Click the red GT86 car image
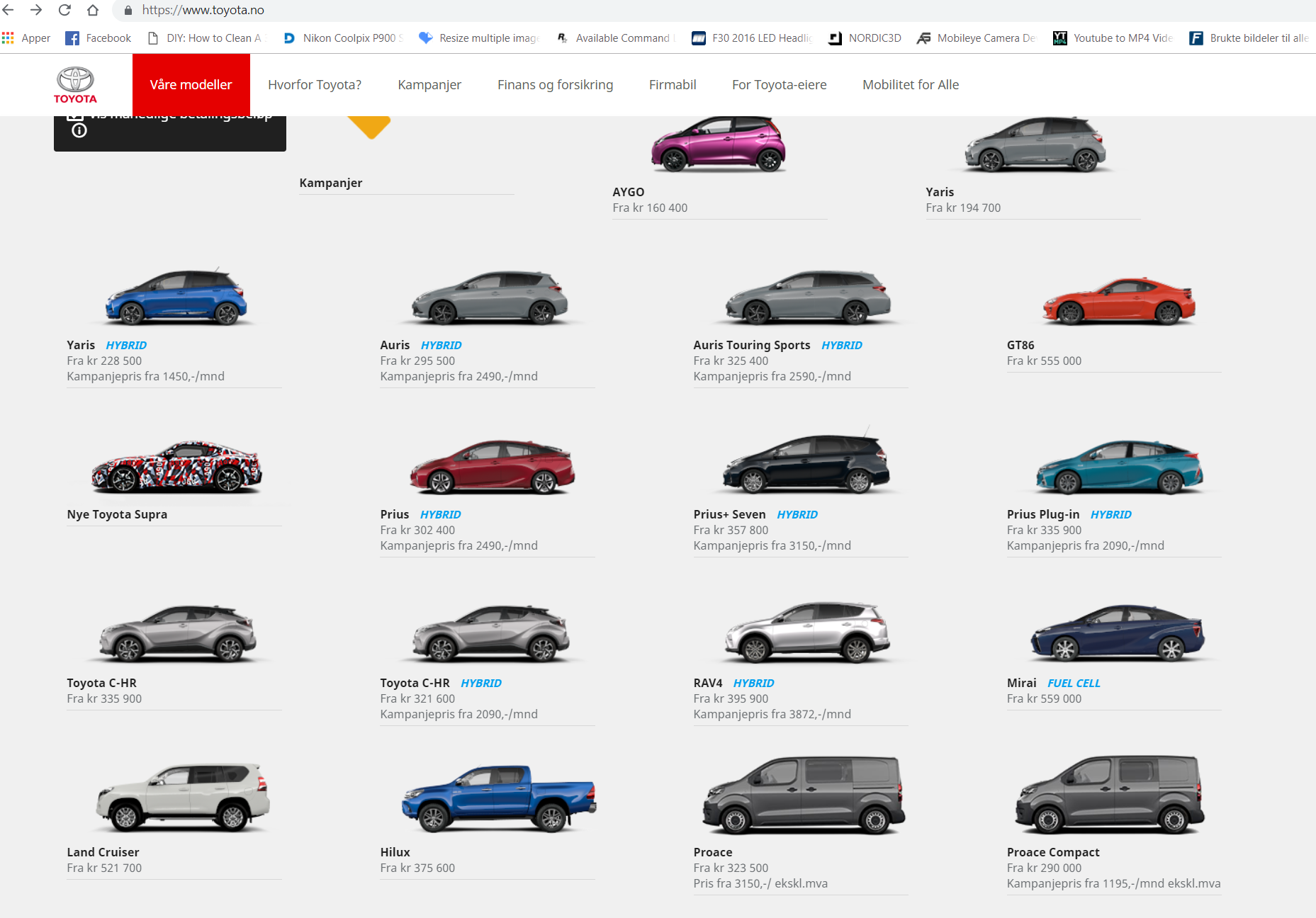The width and height of the screenshot is (1316, 918). pyautogui.click(x=1119, y=301)
